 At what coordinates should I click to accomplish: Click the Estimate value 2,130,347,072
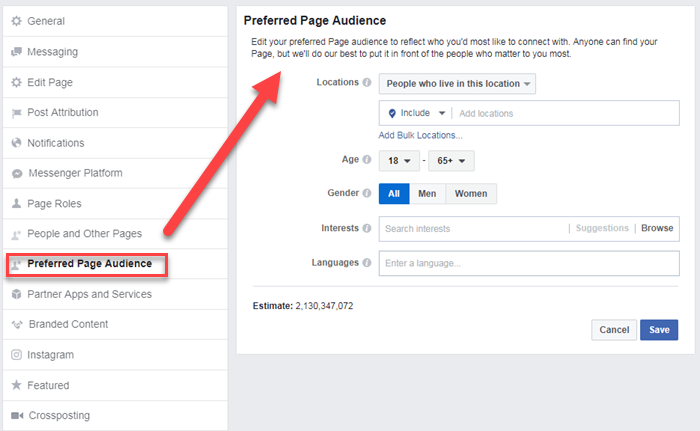point(324,306)
